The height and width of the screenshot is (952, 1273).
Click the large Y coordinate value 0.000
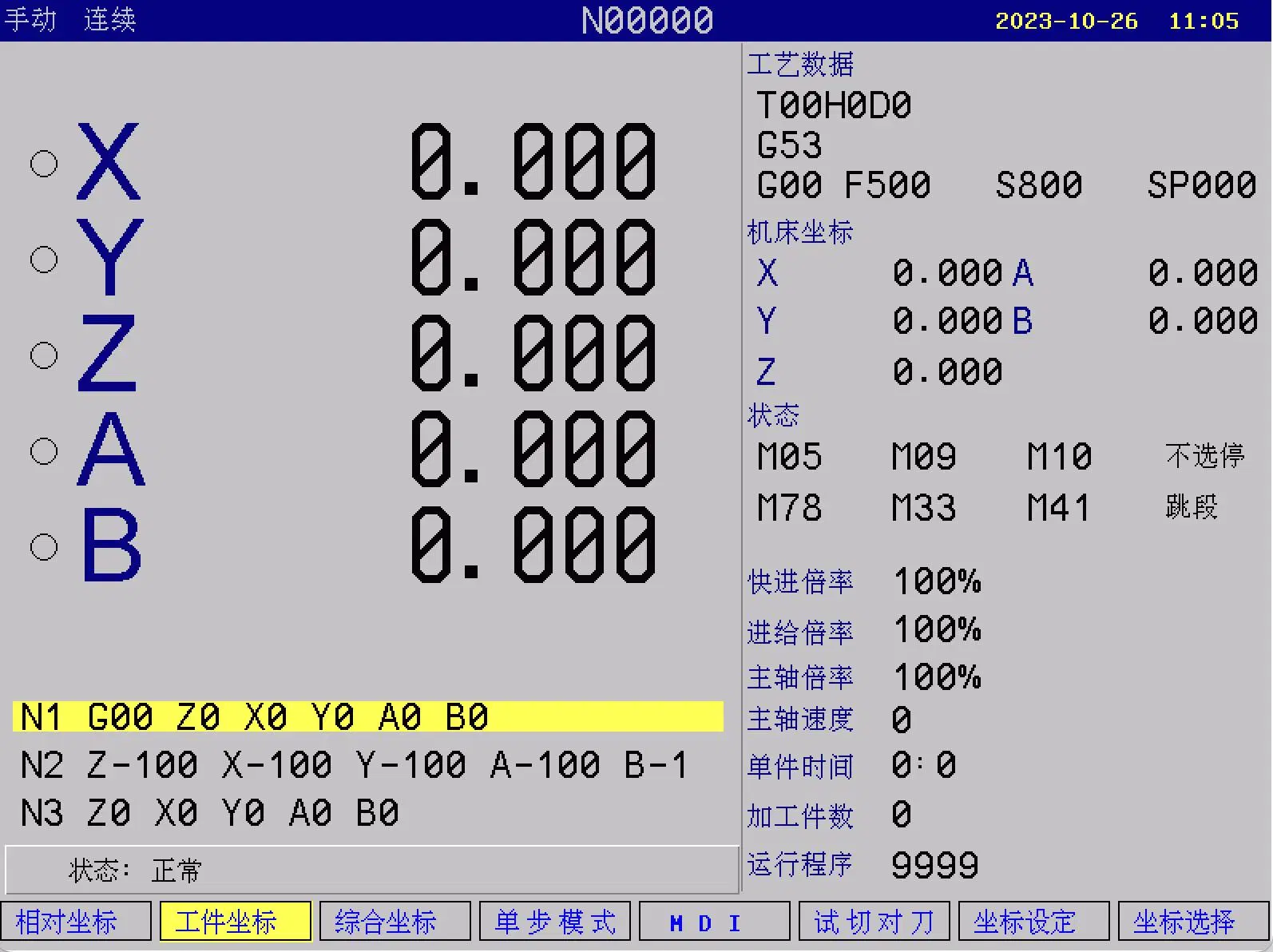(x=533, y=256)
